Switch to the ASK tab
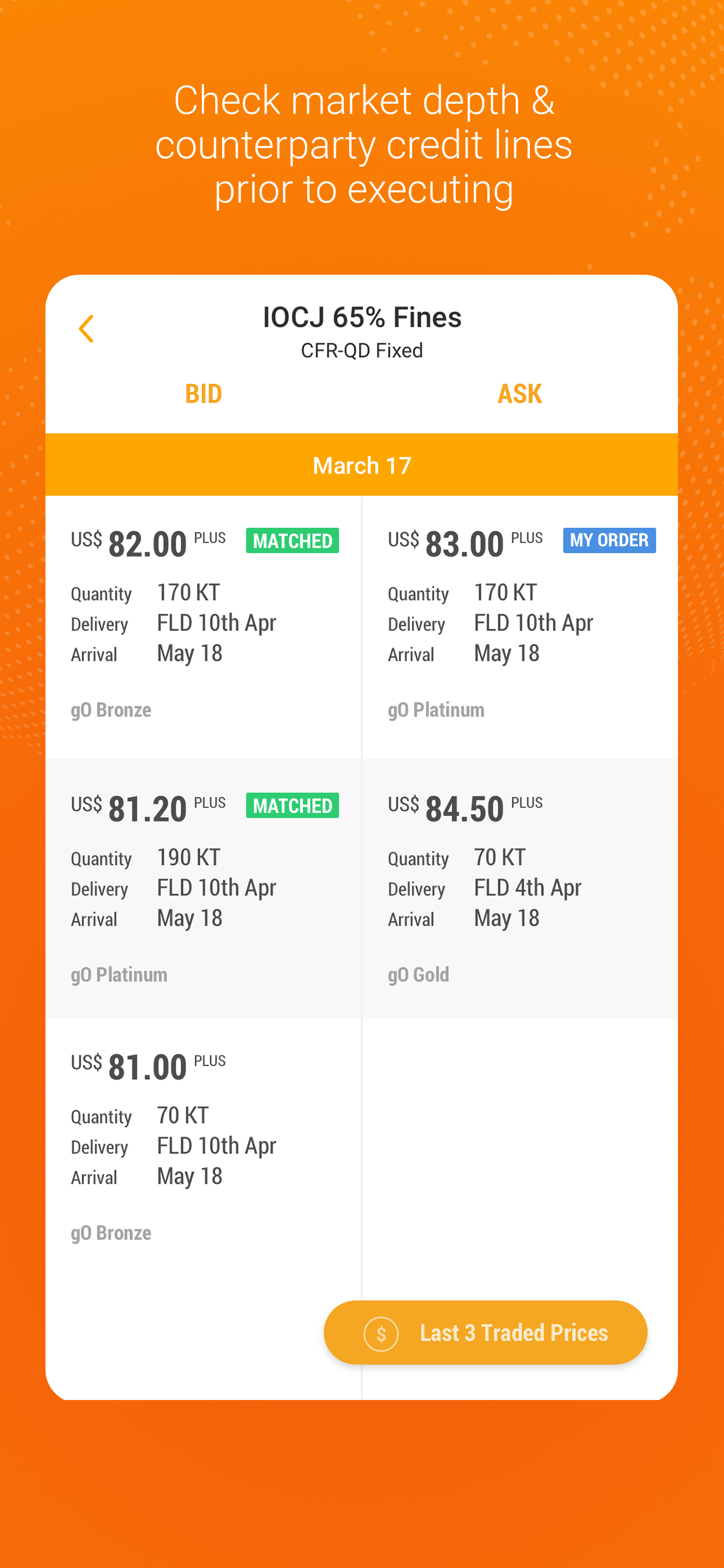This screenshot has width=724, height=1568. 519,394
